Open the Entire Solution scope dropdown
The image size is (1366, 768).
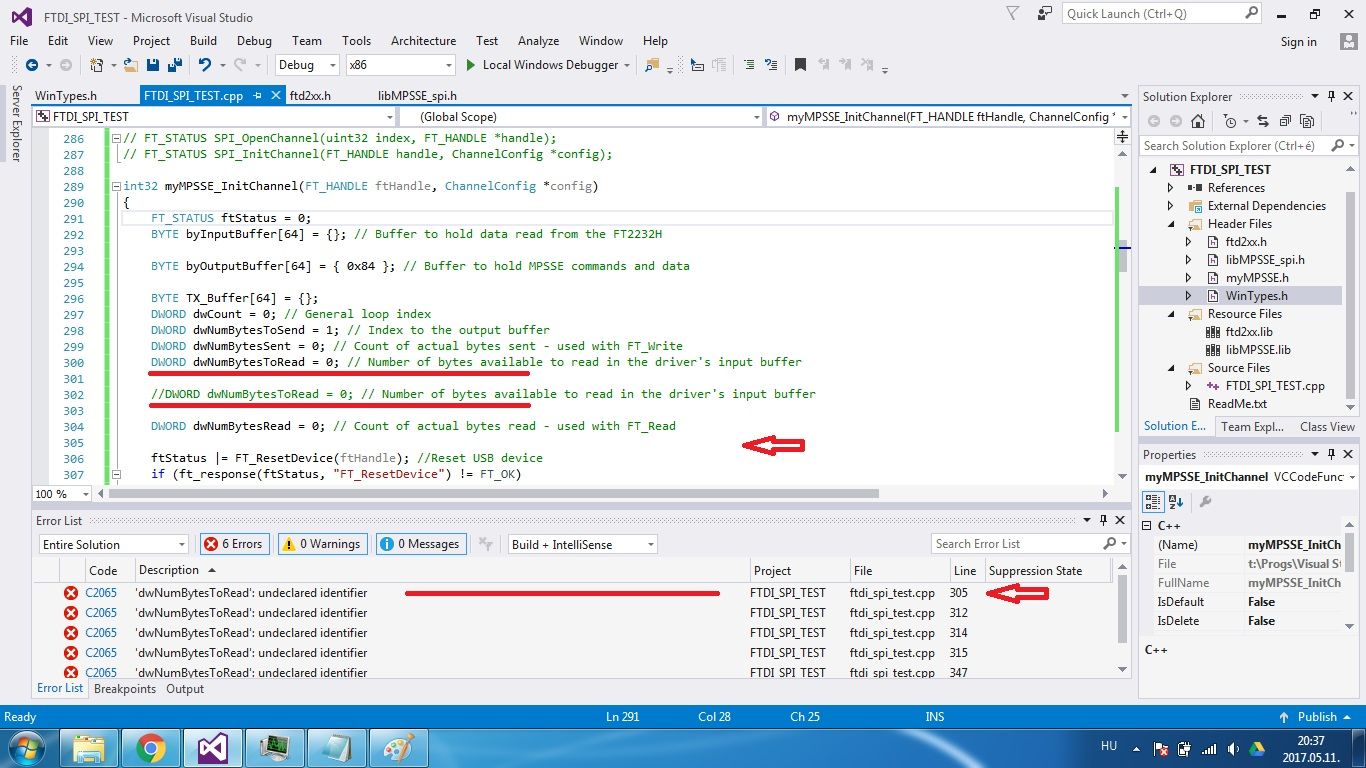click(113, 544)
